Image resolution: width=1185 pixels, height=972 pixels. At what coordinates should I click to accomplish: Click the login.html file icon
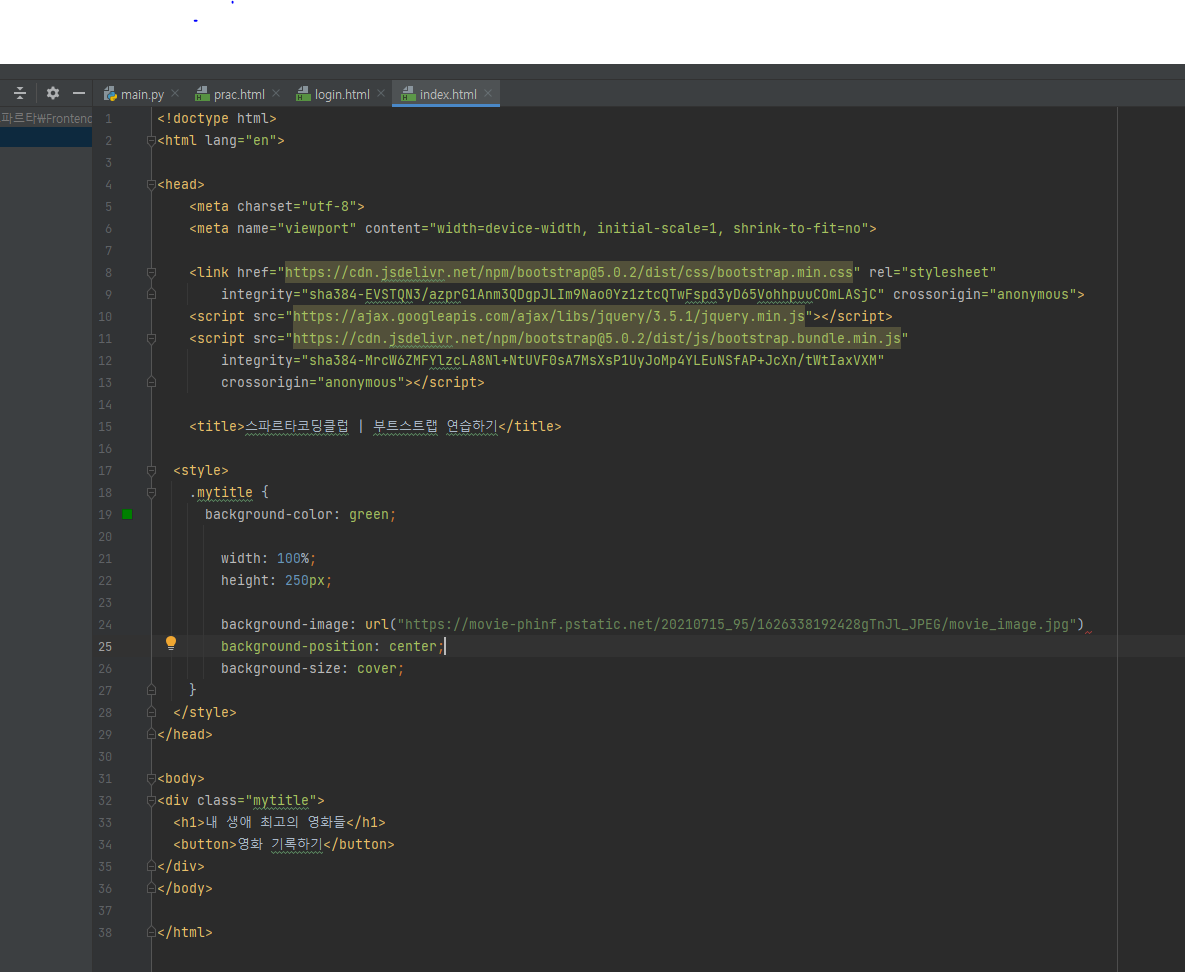303,94
